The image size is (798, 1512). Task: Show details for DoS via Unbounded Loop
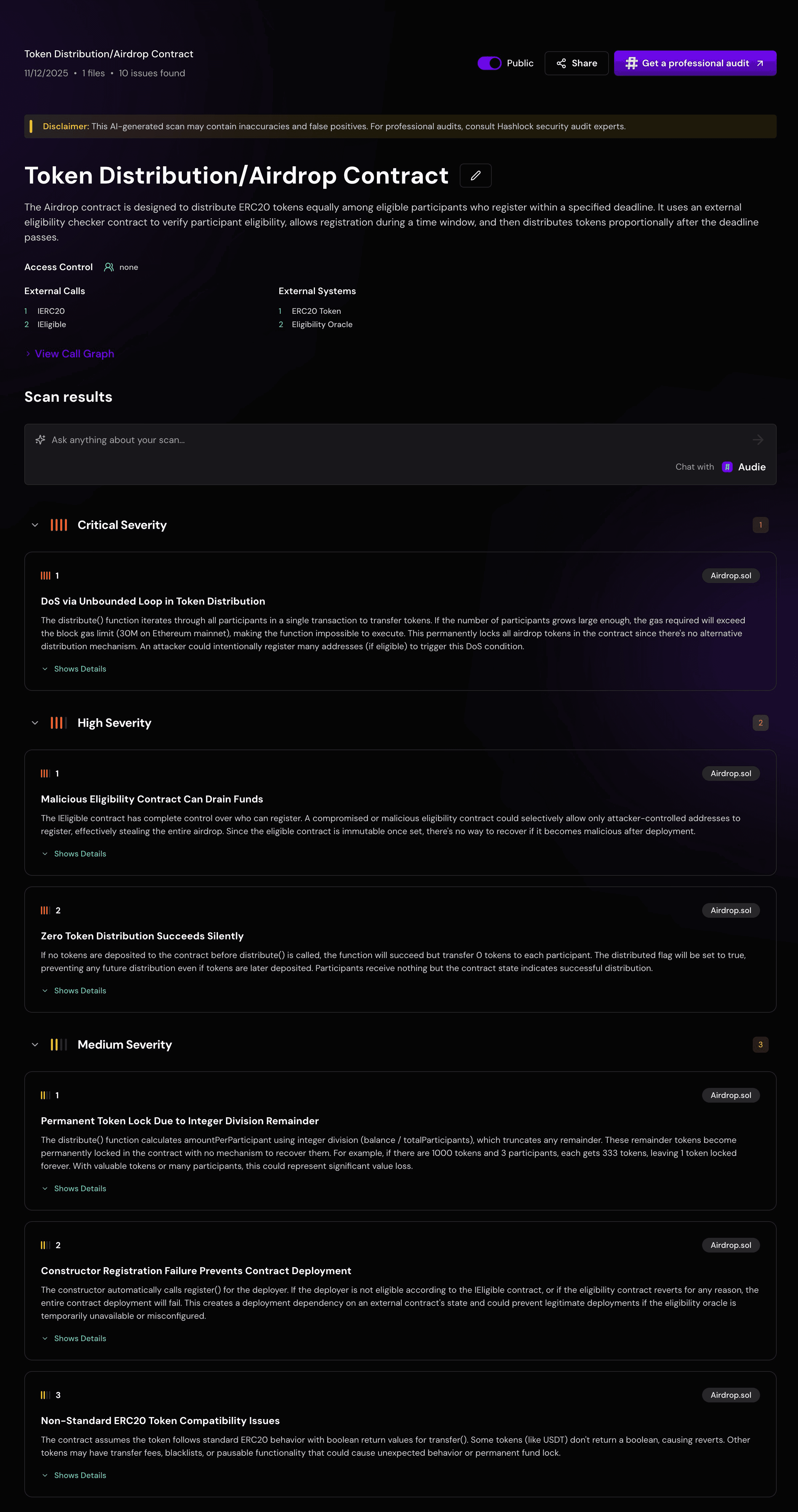click(80, 669)
